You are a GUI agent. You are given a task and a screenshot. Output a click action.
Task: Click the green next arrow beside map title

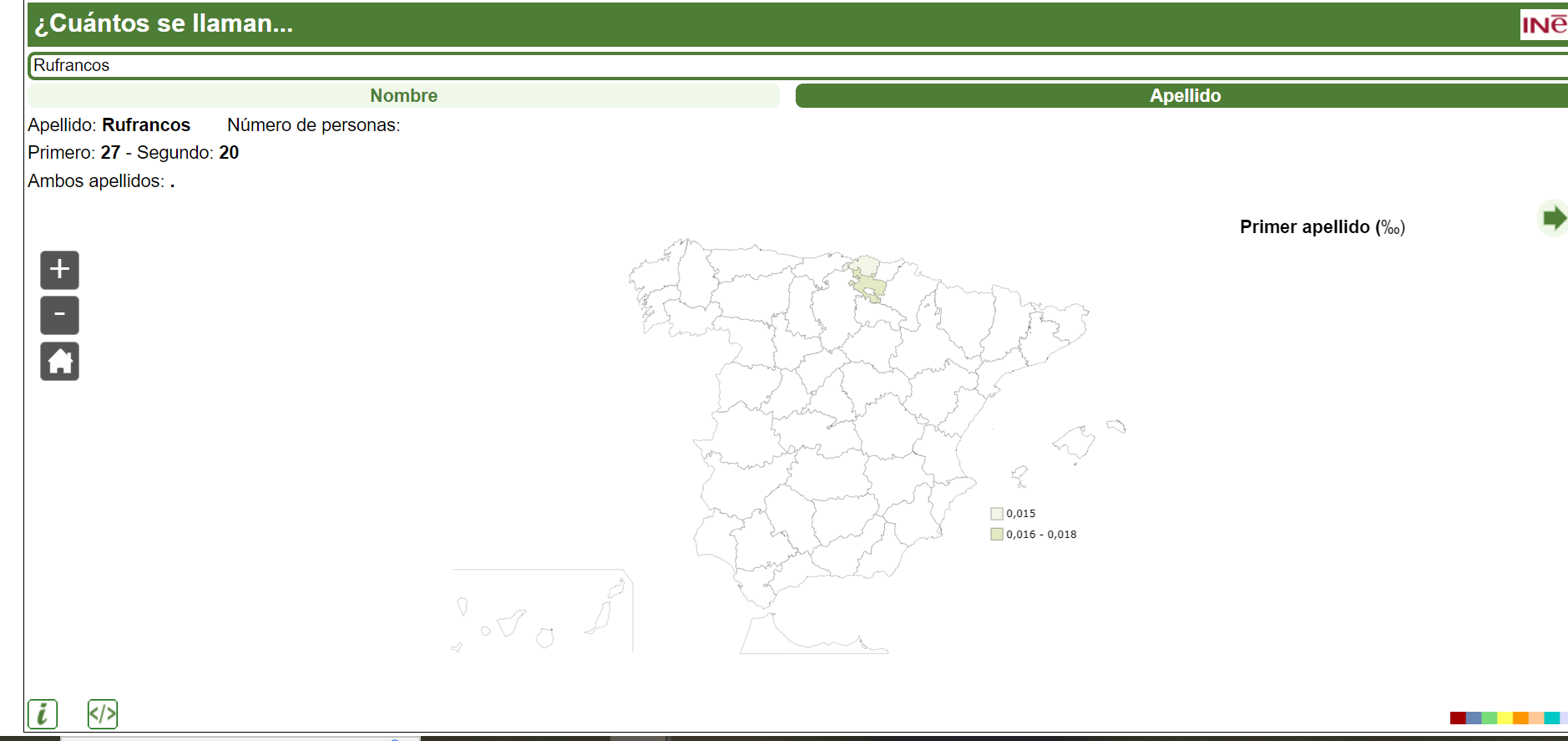tap(1552, 219)
